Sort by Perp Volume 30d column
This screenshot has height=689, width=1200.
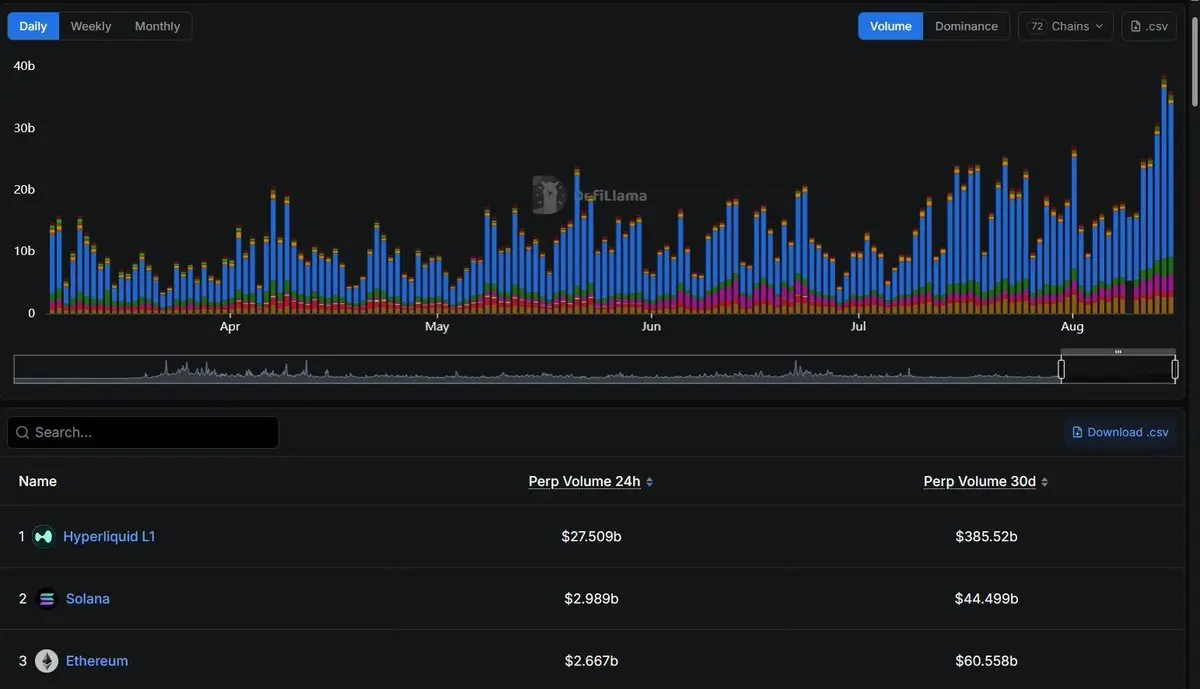[986, 481]
